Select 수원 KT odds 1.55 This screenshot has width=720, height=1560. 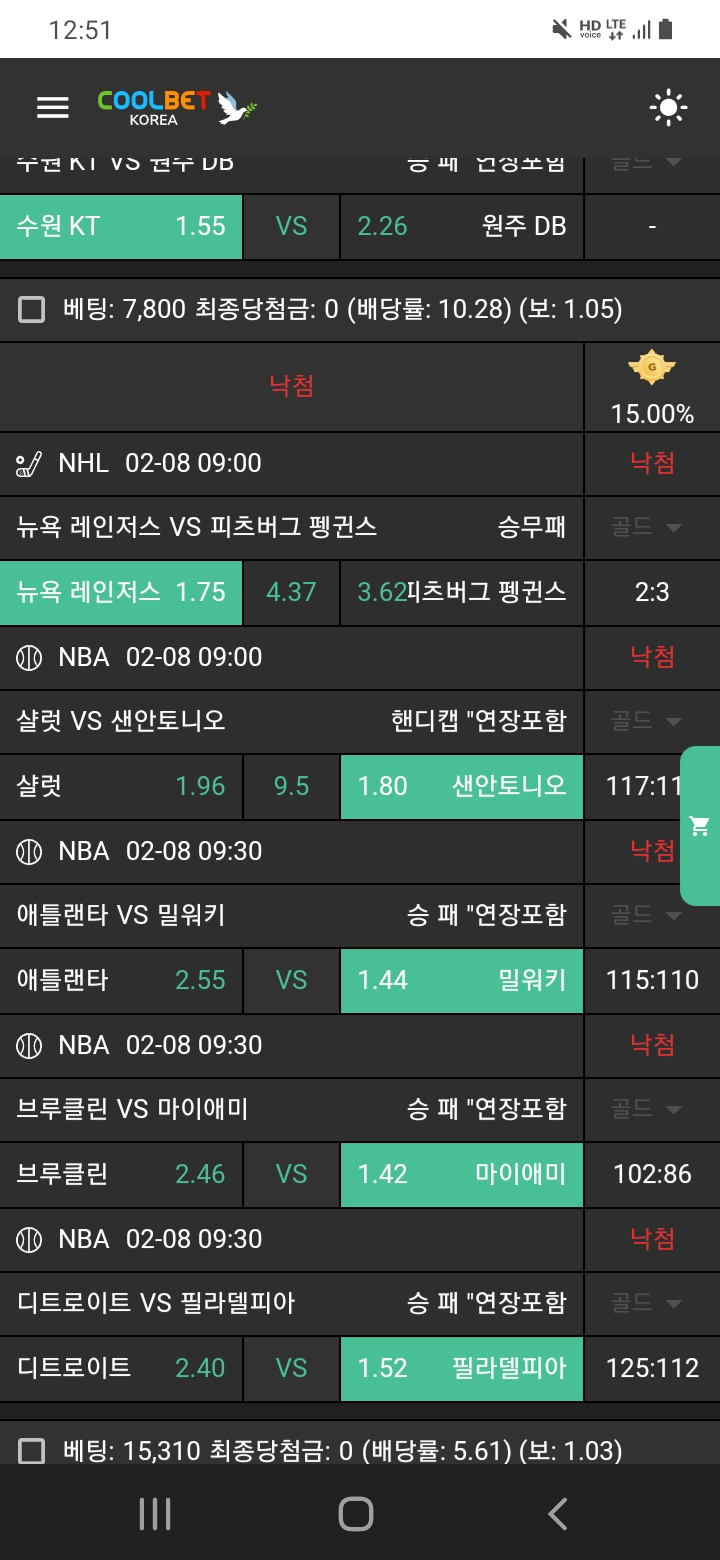pos(121,226)
